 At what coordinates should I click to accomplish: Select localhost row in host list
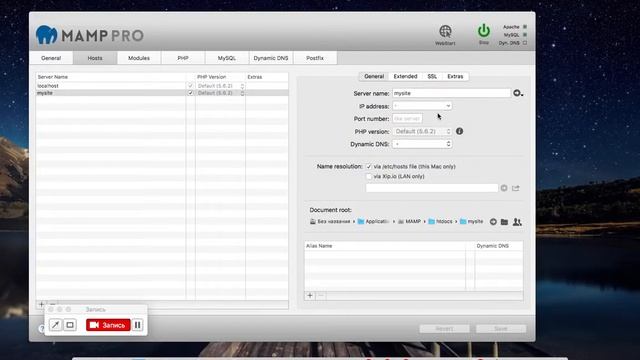pos(162,86)
